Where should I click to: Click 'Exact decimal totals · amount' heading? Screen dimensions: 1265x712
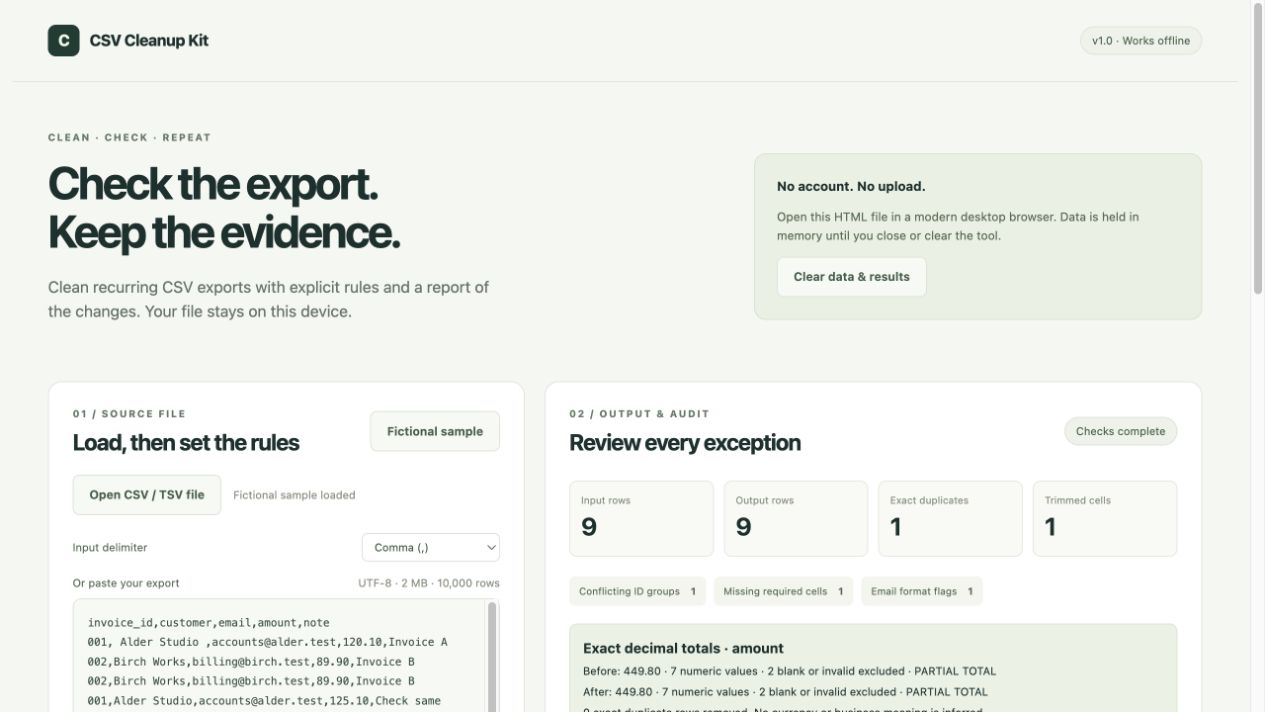point(683,648)
